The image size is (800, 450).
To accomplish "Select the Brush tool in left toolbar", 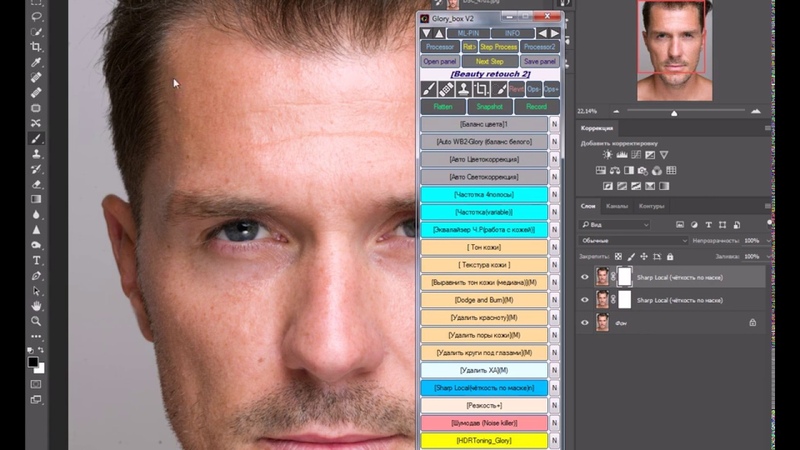I will (36, 138).
